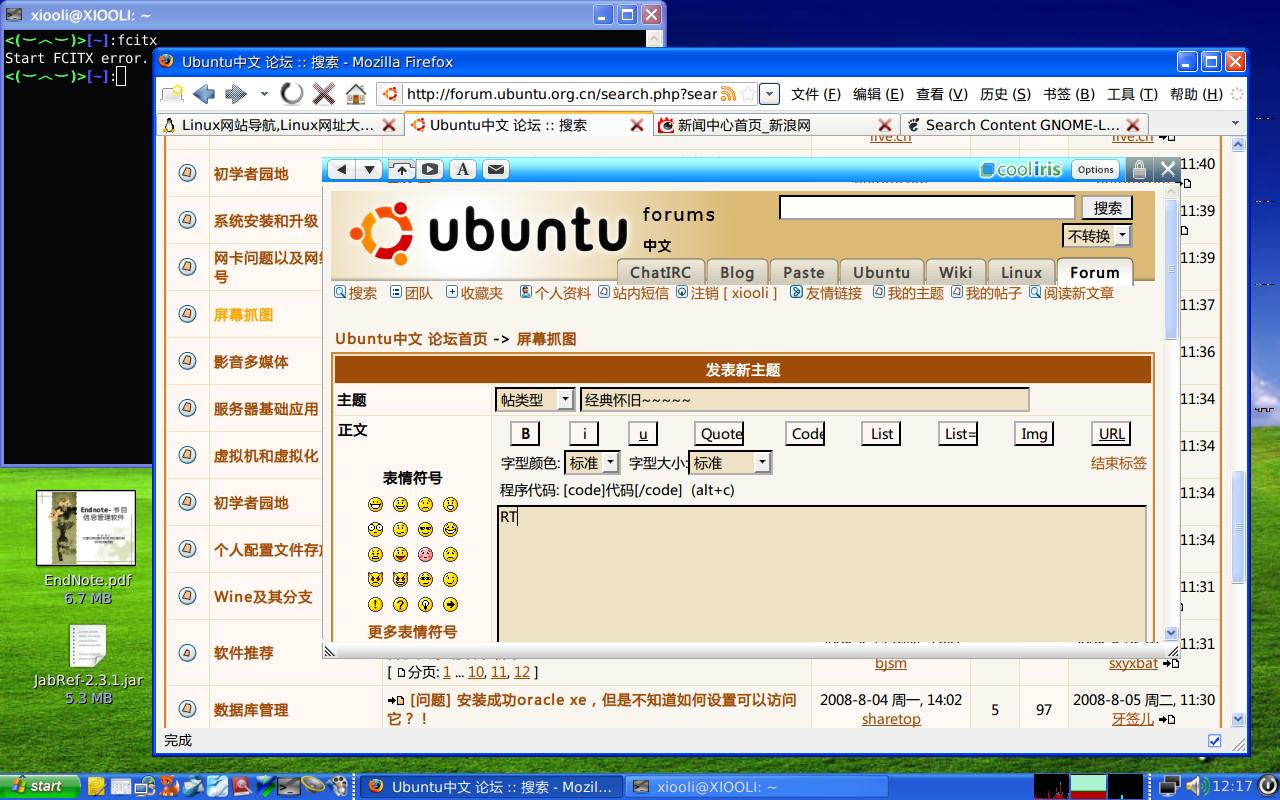Image resolution: width=1280 pixels, height=800 pixels.
Task: Open the 帖类型 post type dropdown
Action: coord(535,400)
